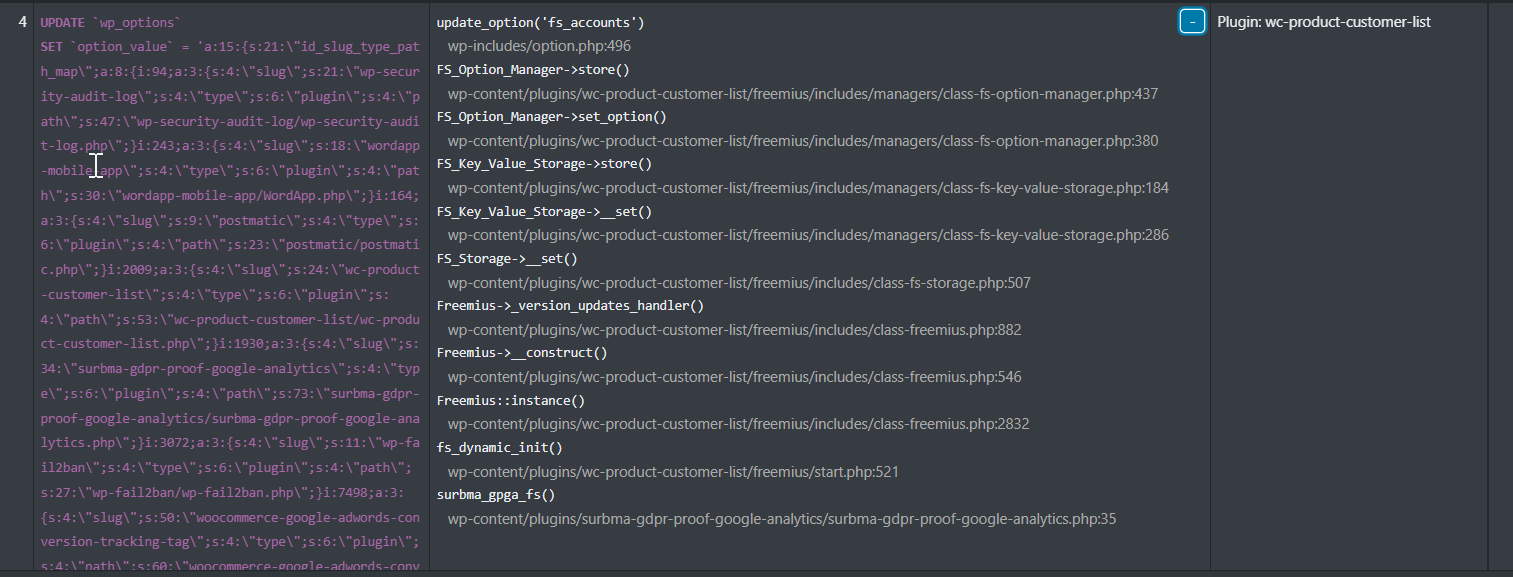Viewport: 1513px width, 577px height.
Task: Select class-fs-key-value-storage.php:184 file path
Action: [808, 188]
